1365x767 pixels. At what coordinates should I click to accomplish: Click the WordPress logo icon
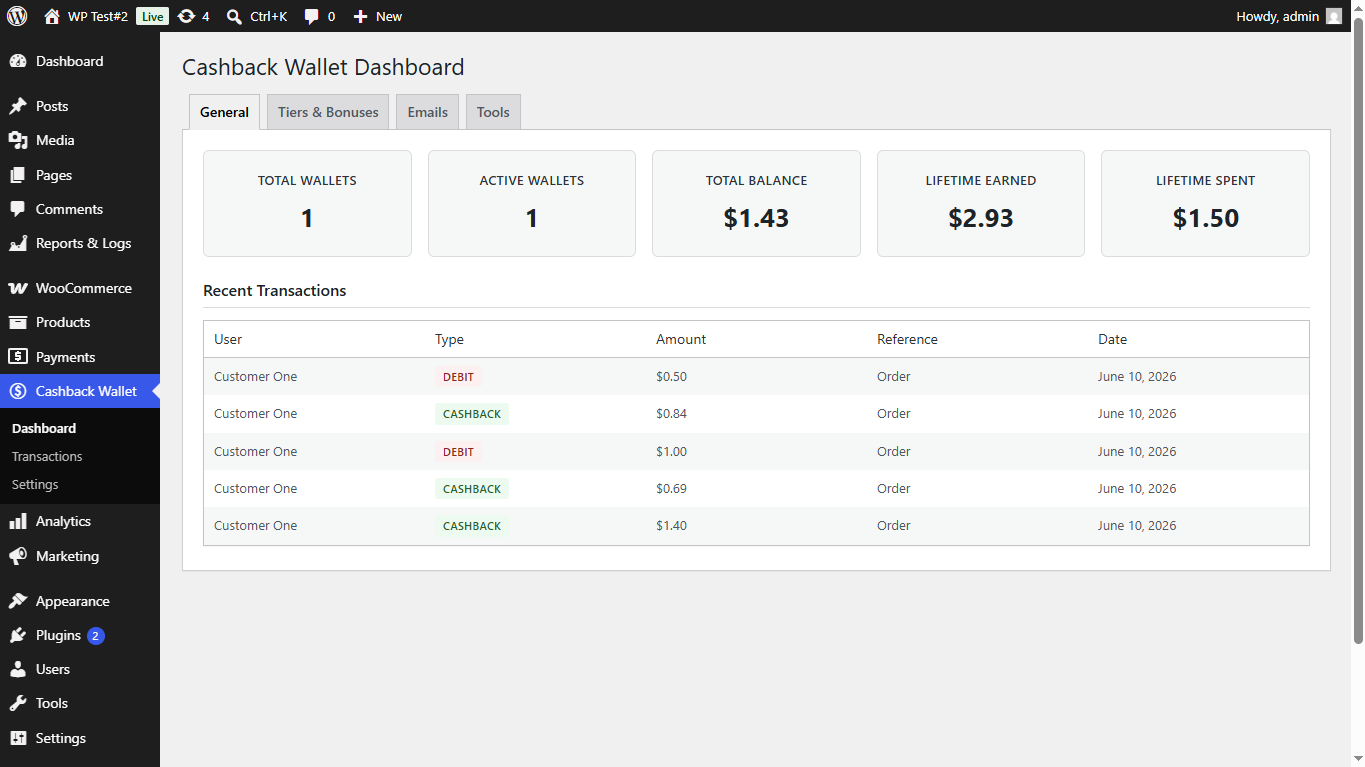tap(17, 16)
